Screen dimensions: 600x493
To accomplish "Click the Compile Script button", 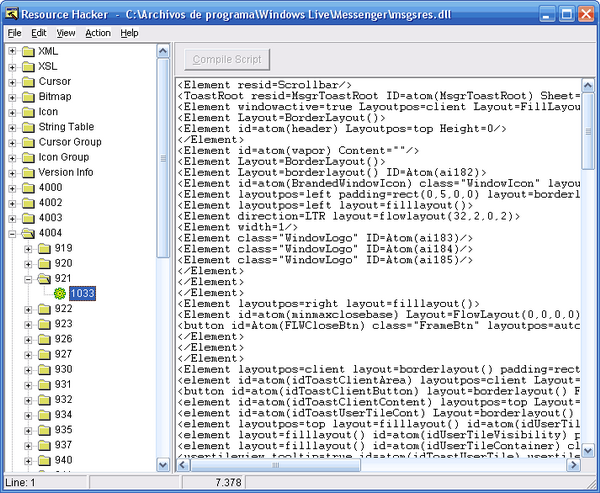I will (x=227, y=59).
